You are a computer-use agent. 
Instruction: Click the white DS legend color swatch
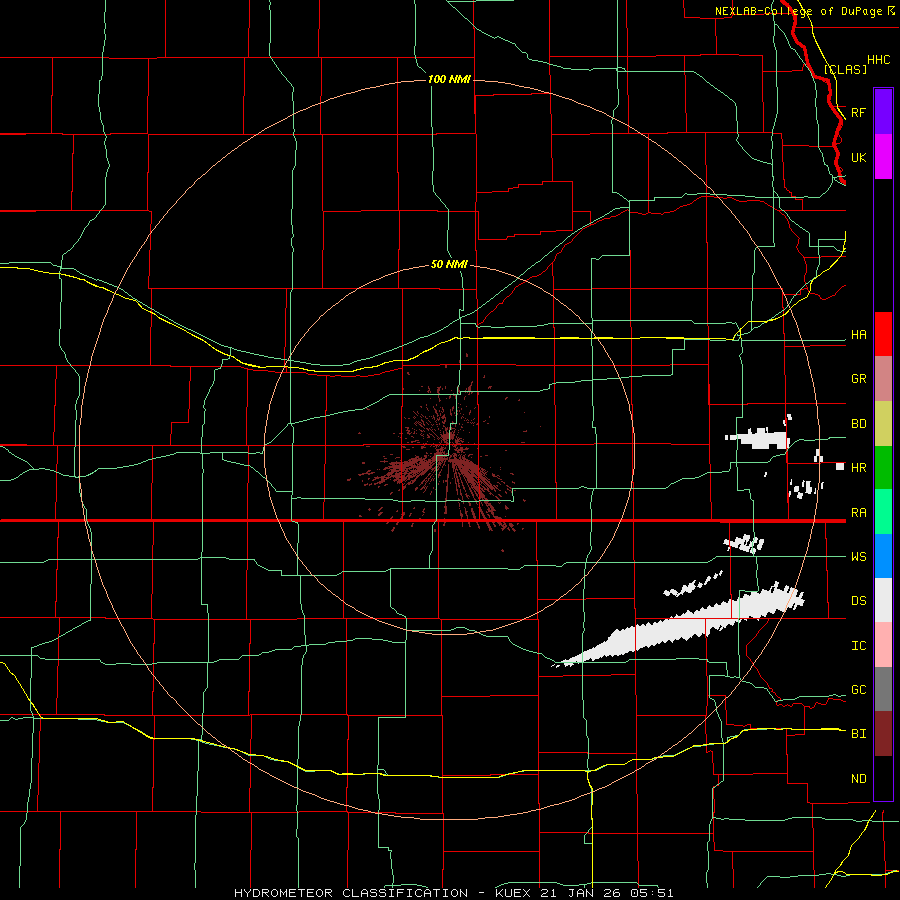(883, 600)
